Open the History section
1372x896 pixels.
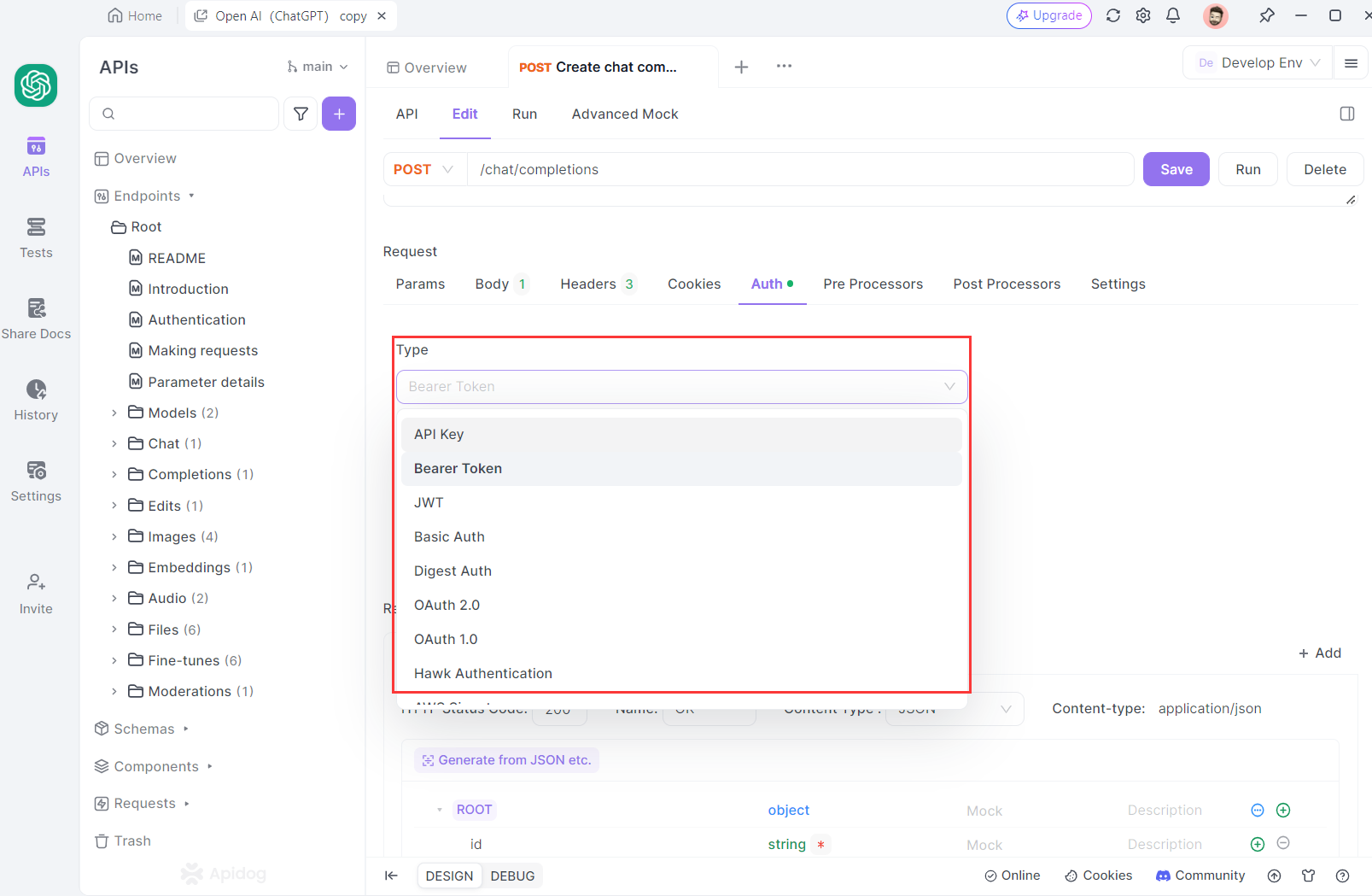(36, 401)
